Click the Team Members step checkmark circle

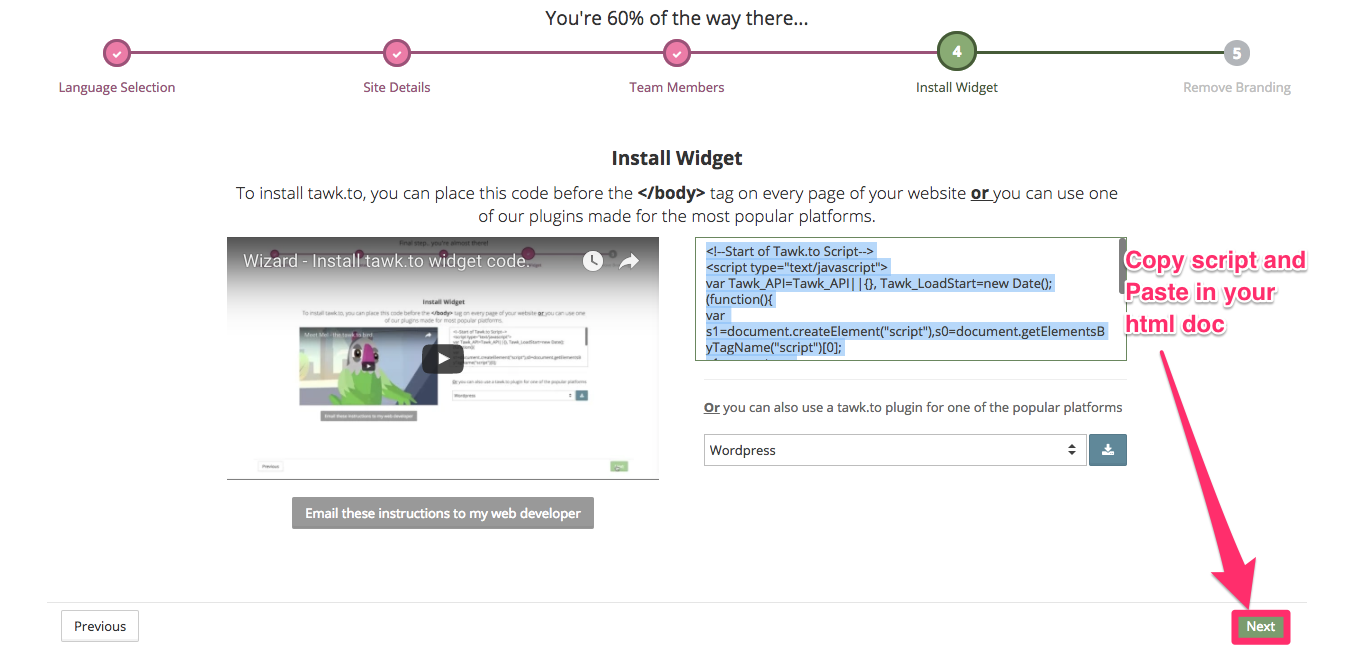pos(677,52)
